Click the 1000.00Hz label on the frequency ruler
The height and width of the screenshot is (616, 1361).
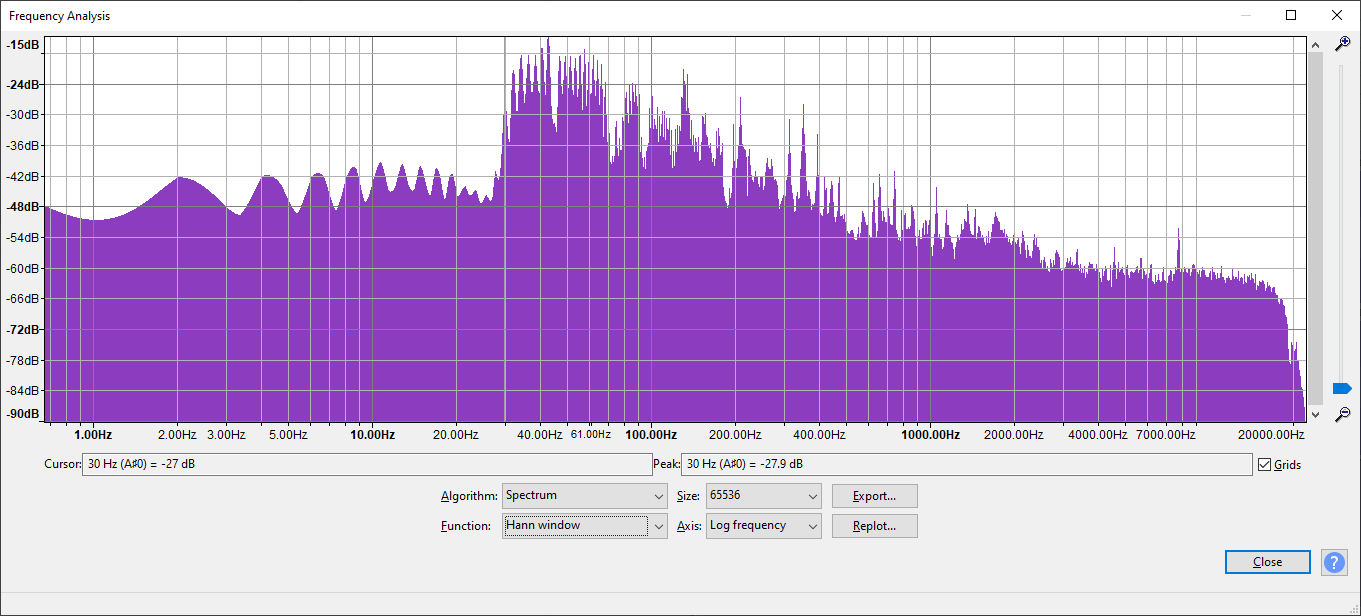(930, 435)
